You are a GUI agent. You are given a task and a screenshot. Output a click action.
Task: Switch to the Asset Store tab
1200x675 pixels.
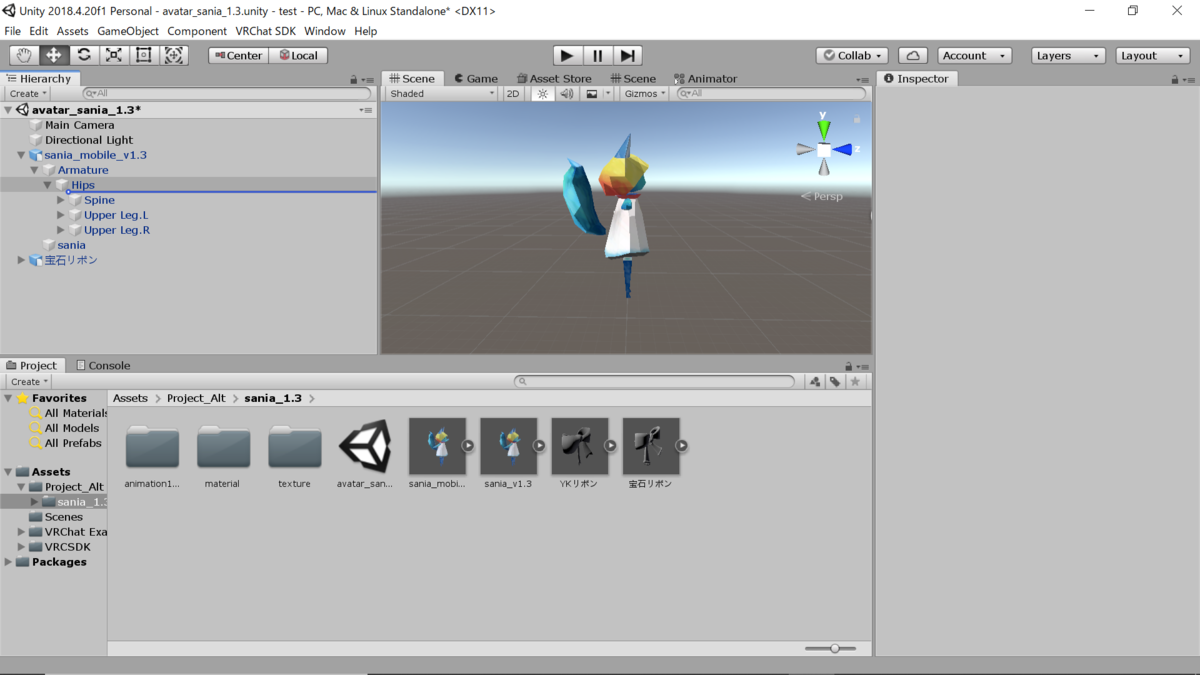pos(555,78)
